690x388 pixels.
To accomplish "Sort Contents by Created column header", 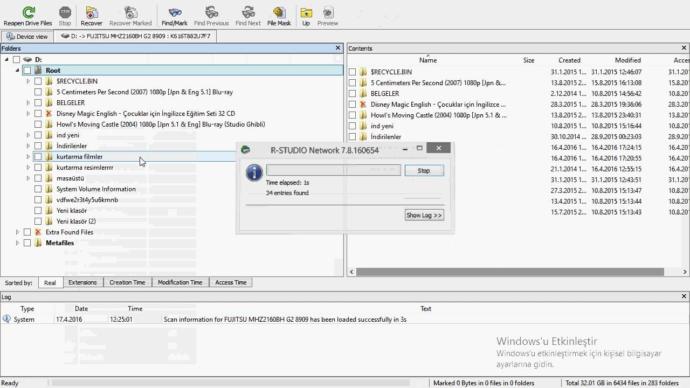I will pos(569,60).
